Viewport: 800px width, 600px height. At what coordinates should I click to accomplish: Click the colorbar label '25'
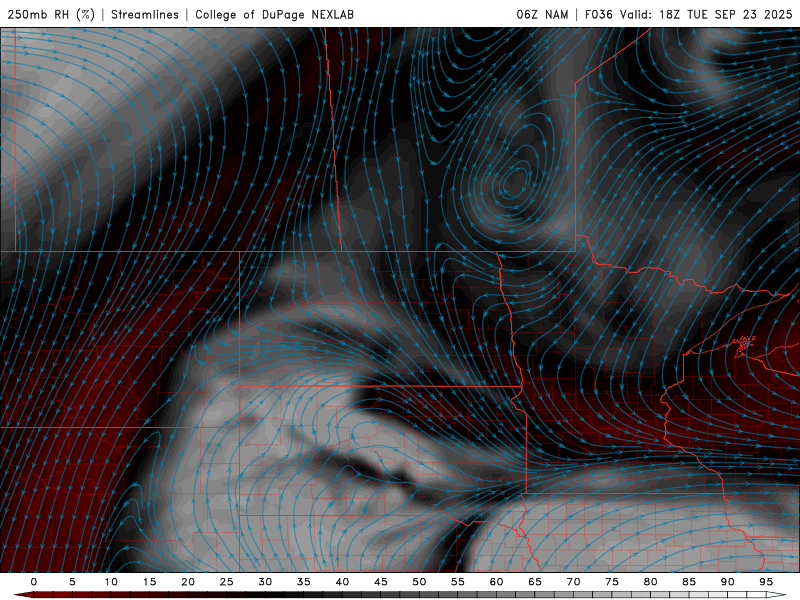pyautogui.click(x=227, y=582)
